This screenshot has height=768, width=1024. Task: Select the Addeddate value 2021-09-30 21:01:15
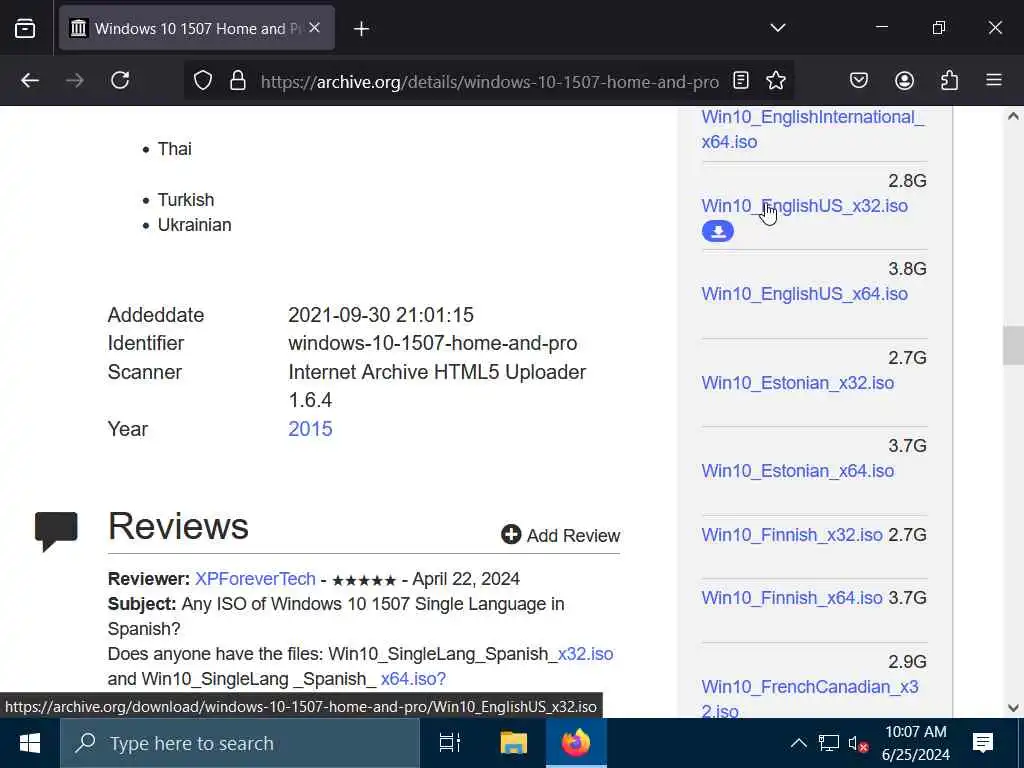pos(381,315)
